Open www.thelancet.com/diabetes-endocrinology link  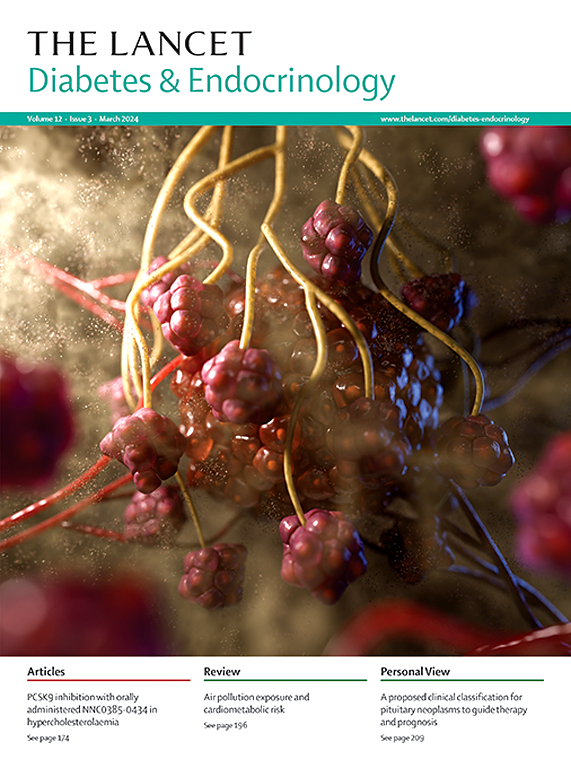pos(455,119)
